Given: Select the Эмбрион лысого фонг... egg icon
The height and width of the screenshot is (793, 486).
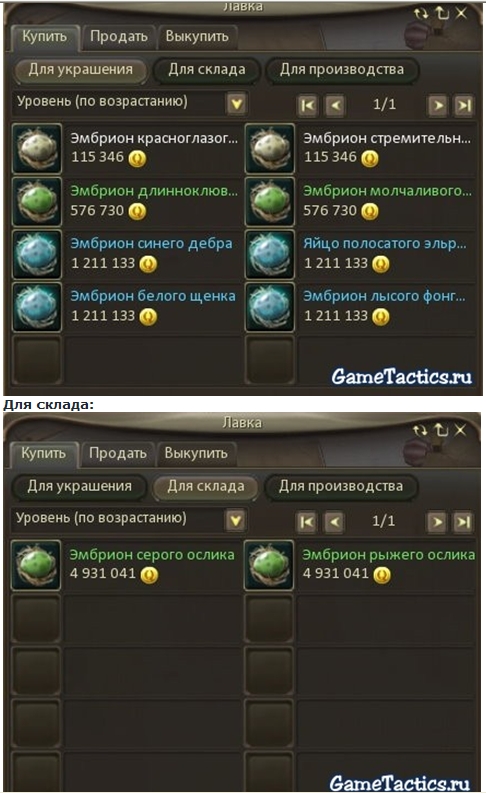Looking at the screenshot, I should tap(270, 307).
